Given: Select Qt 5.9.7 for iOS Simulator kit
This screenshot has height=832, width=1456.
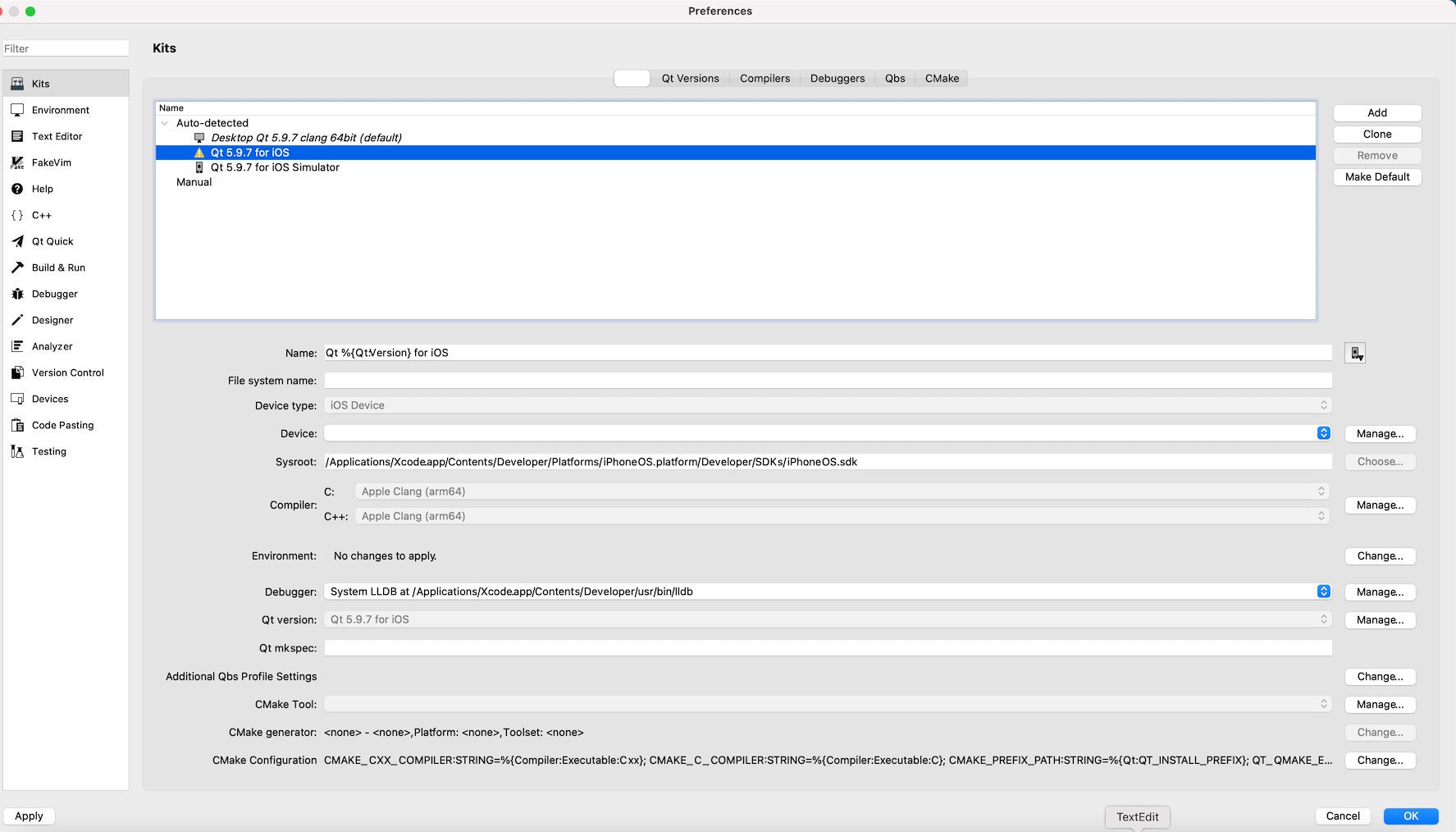Looking at the screenshot, I should [x=275, y=167].
